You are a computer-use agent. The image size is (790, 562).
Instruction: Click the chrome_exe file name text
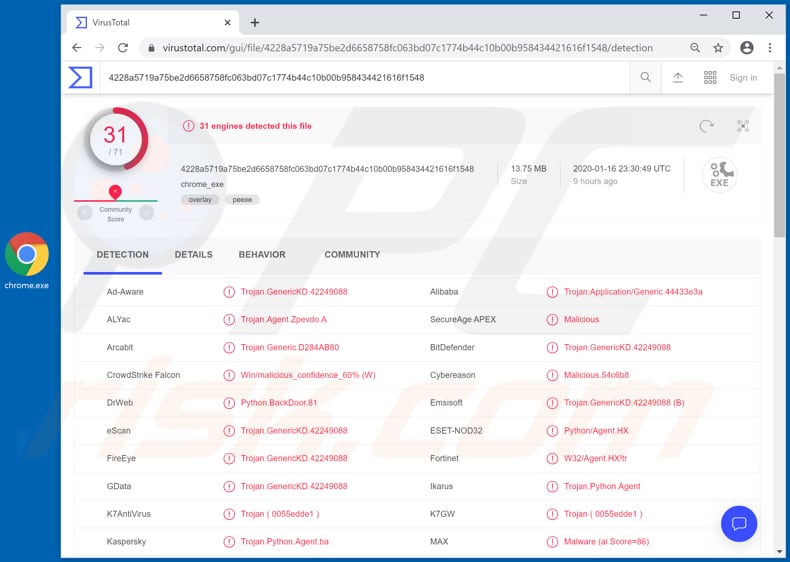202,184
